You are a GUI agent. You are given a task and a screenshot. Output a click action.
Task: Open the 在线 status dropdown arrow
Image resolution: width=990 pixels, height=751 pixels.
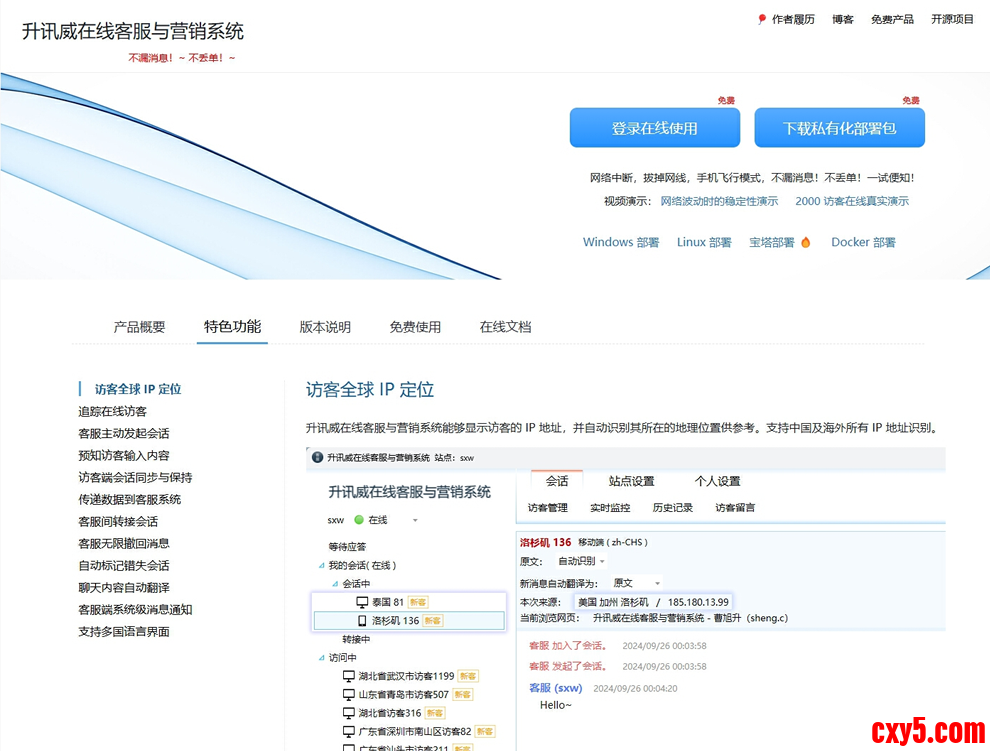pyautogui.click(x=415, y=520)
